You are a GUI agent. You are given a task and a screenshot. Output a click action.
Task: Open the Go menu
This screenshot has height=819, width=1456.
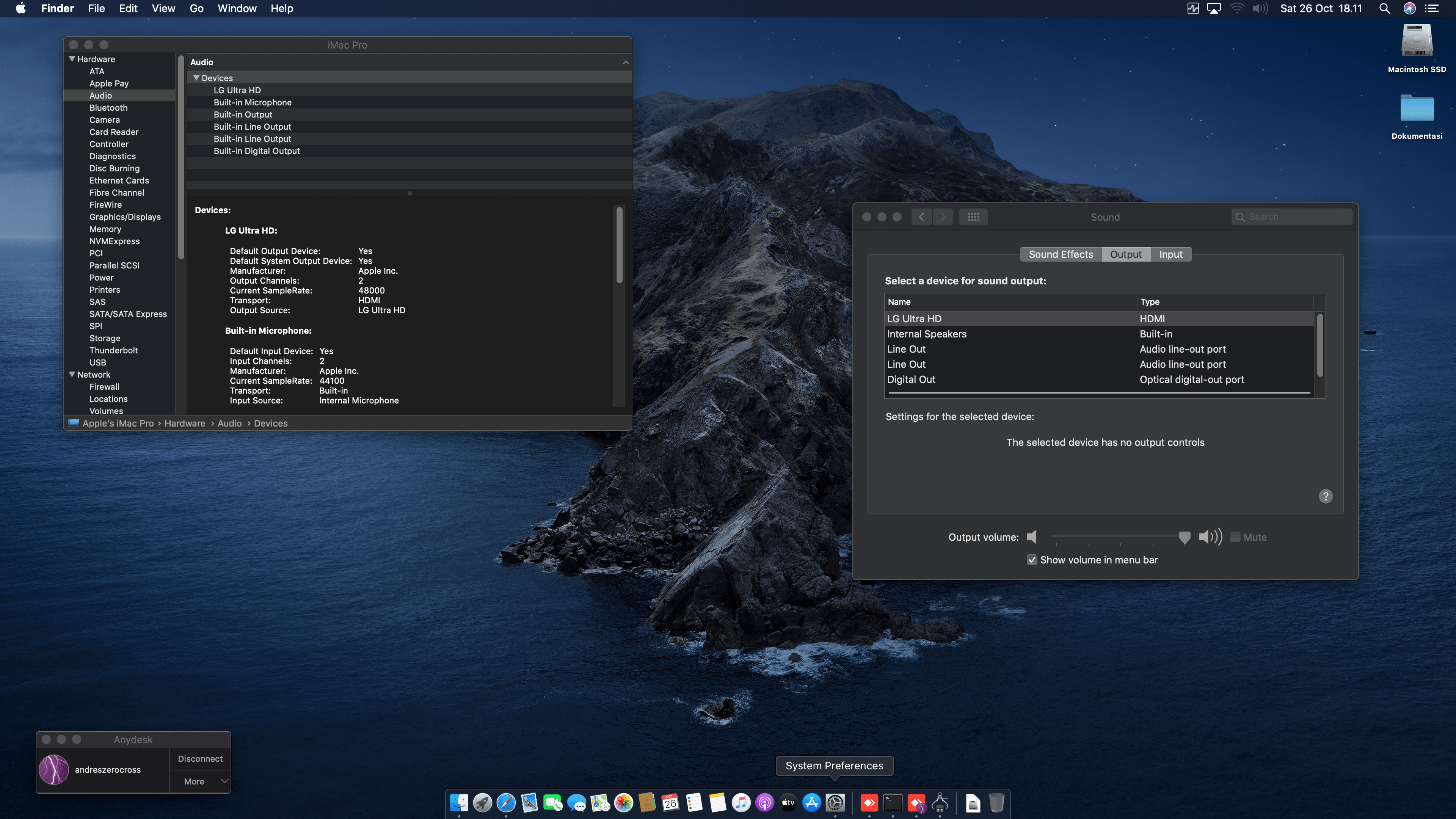pos(197,8)
